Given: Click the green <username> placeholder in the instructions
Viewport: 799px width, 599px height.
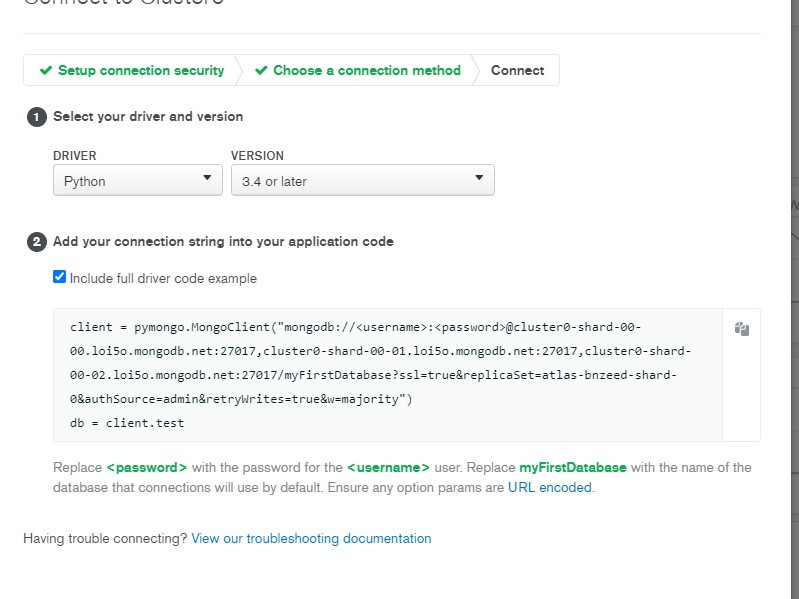Looking at the screenshot, I should tap(388, 467).
